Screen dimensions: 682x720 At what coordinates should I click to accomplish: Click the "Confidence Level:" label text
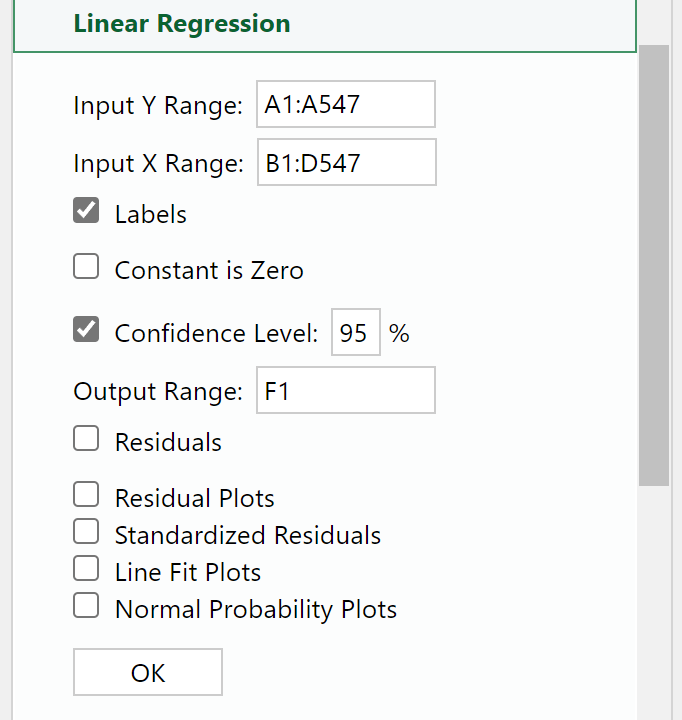[217, 333]
